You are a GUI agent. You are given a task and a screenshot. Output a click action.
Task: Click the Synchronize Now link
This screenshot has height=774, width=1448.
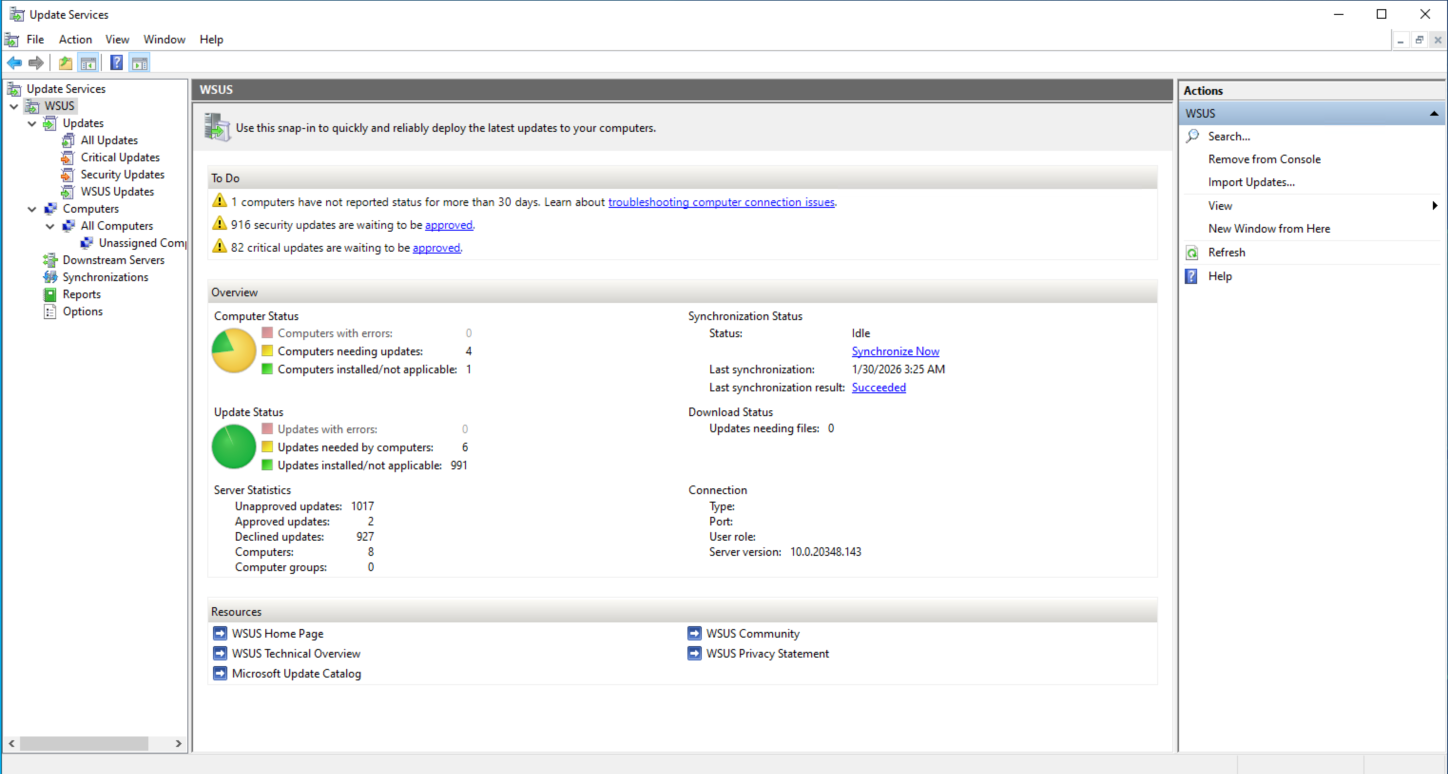pos(895,351)
